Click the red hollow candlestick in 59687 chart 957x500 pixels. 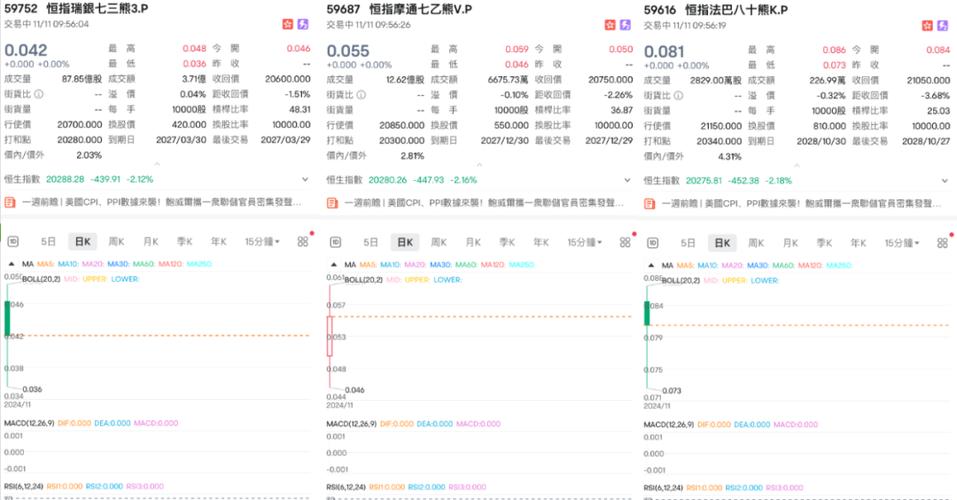tap(330, 336)
